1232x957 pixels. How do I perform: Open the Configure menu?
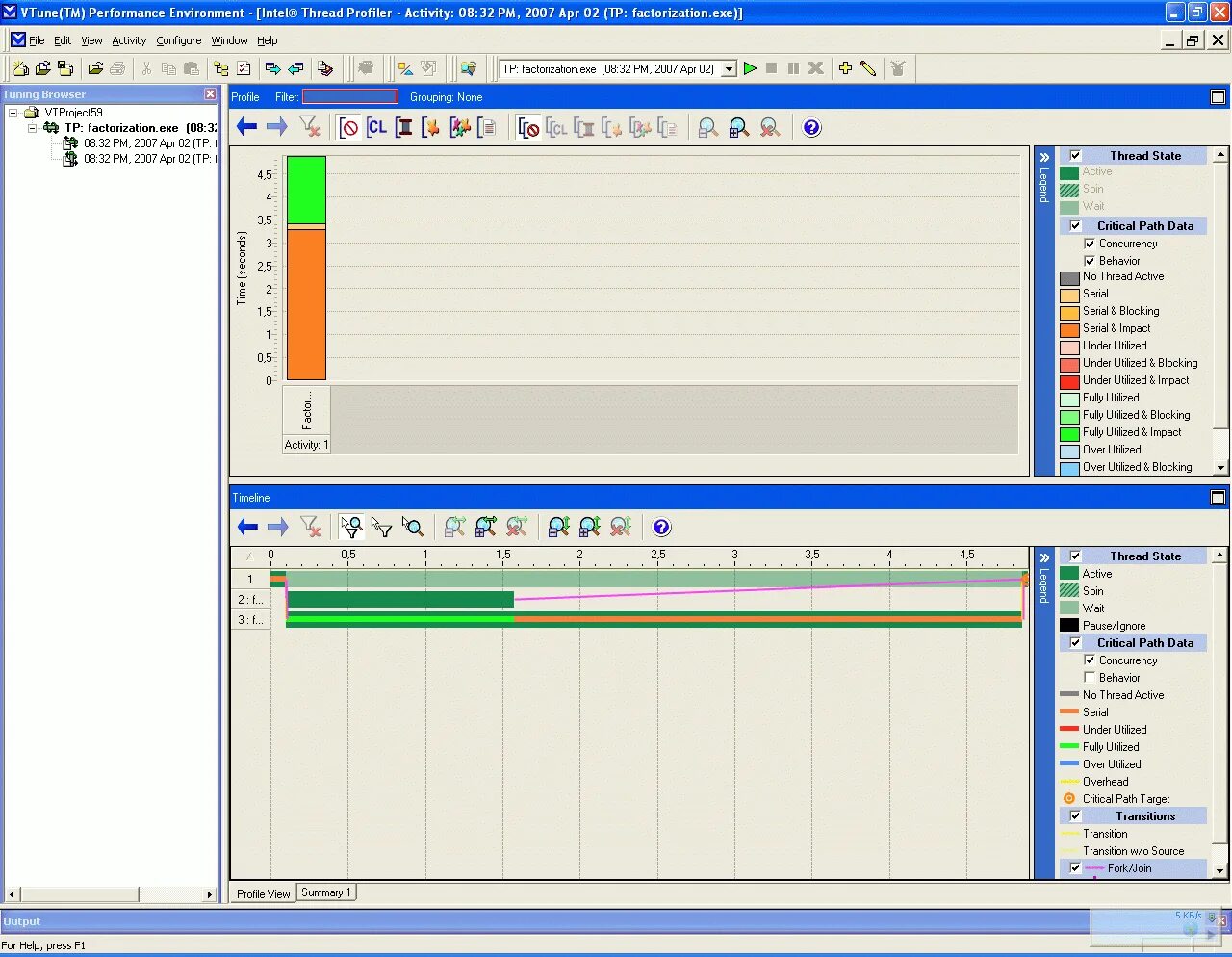[179, 40]
